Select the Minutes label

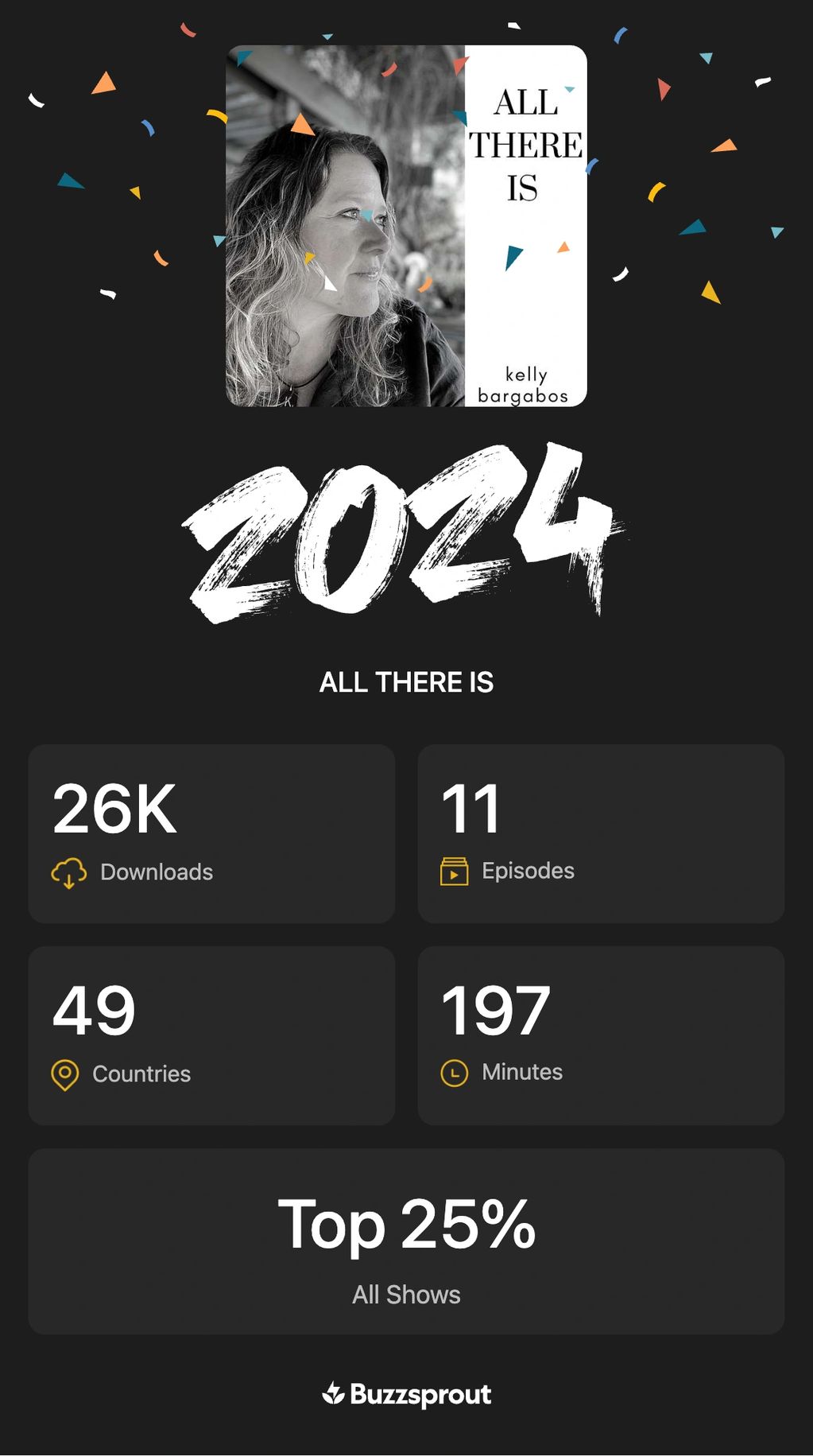(522, 1072)
